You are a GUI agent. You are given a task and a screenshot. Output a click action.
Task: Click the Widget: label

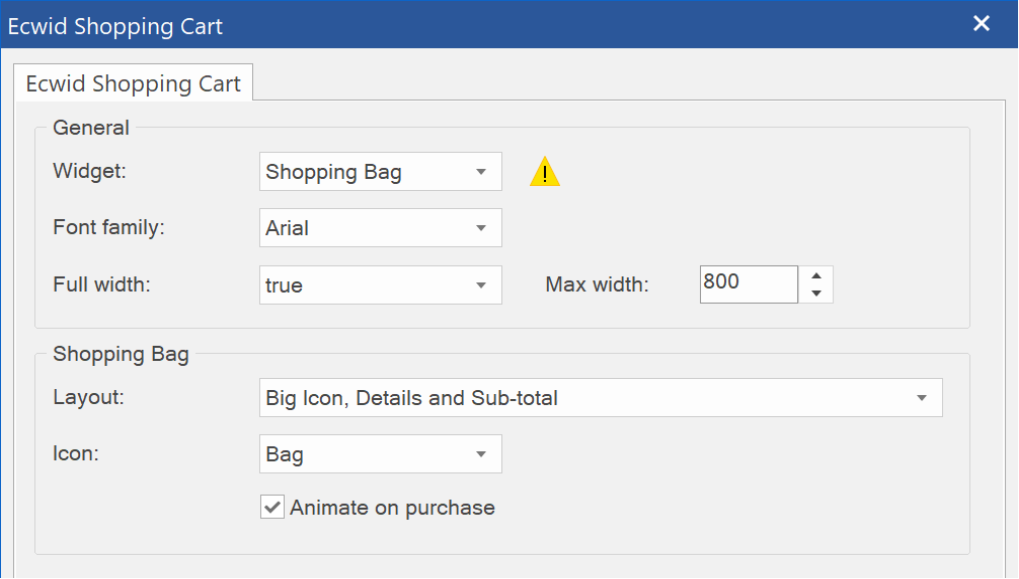click(90, 171)
